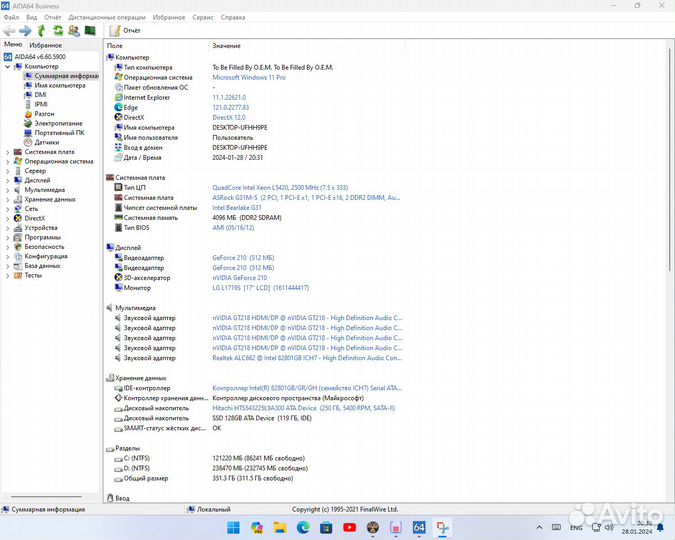Open the Windows Start button
Viewport: 675px width, 540px height.
pos(233,527)
